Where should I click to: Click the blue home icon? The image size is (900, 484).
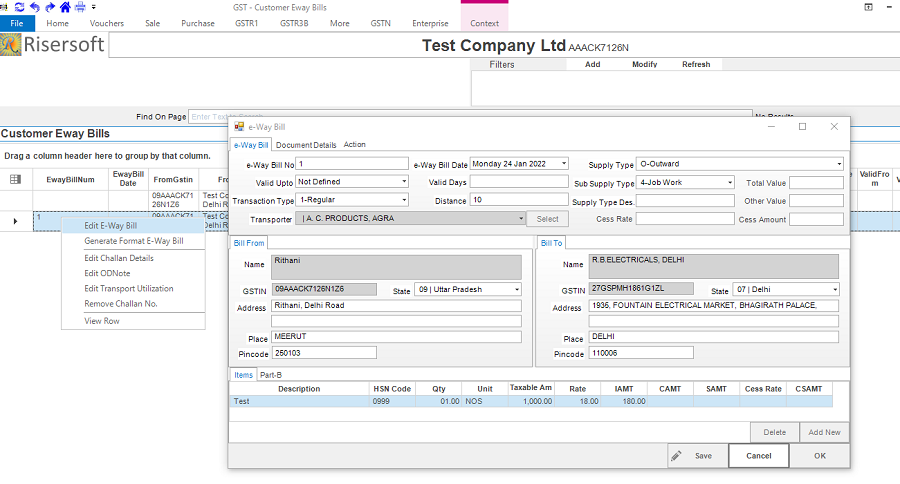pos(65,7)
